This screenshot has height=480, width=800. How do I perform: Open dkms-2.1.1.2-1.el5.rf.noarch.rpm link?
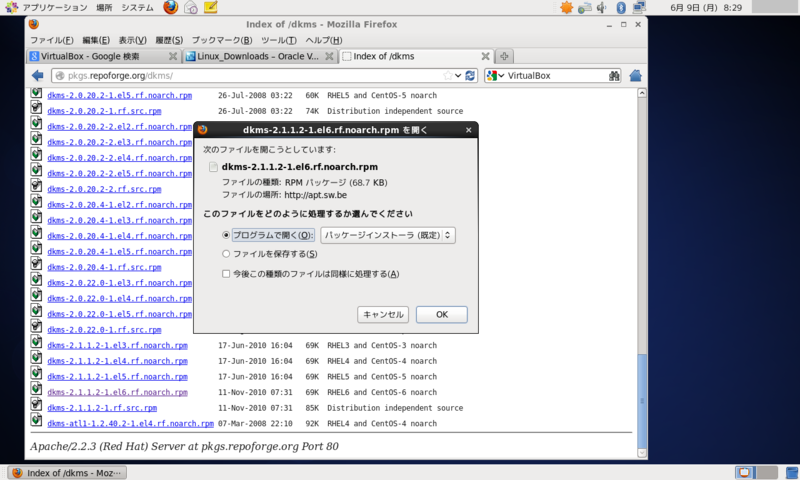[x=117, y=376]
